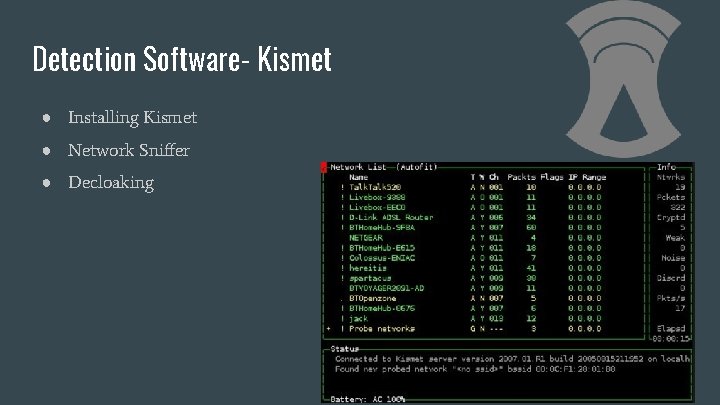Select the spartacus network row

pos(471,278)
